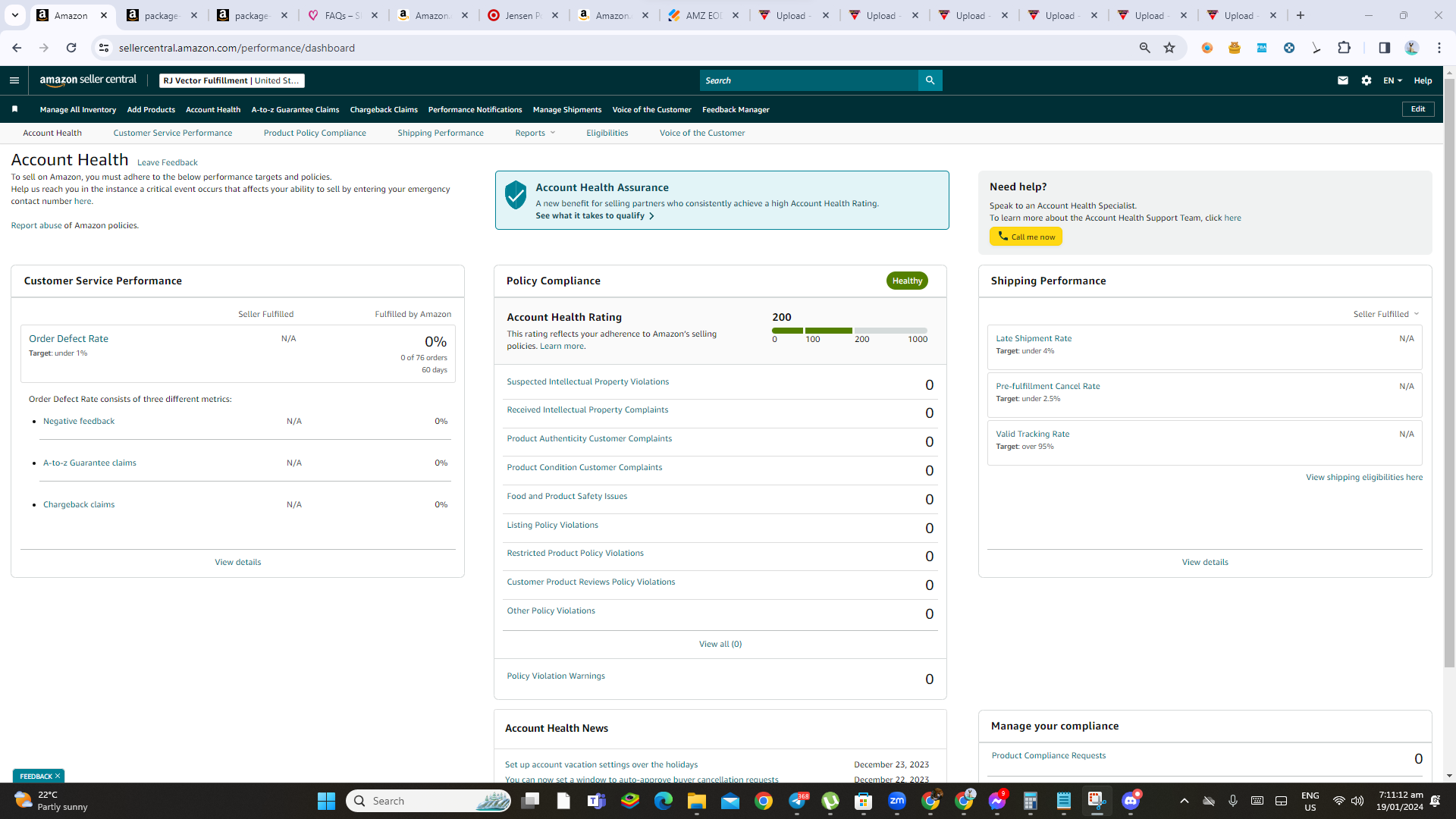Open the EN language dropdown
Image resolution: width=1456 pixels, height=819 pixels.
tap(1392, 80)
